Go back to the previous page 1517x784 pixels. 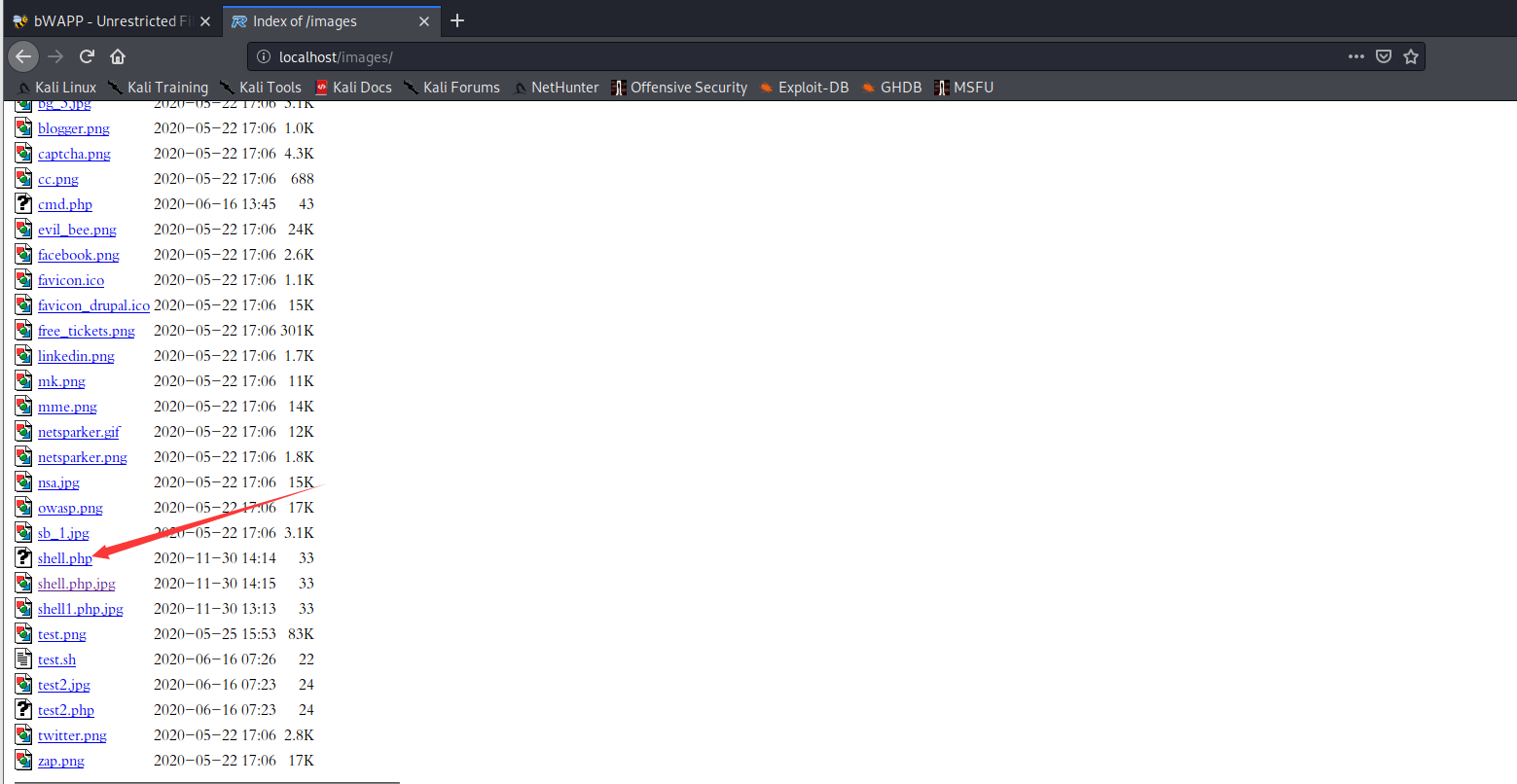pyautogui.click(x=23, y=56)
